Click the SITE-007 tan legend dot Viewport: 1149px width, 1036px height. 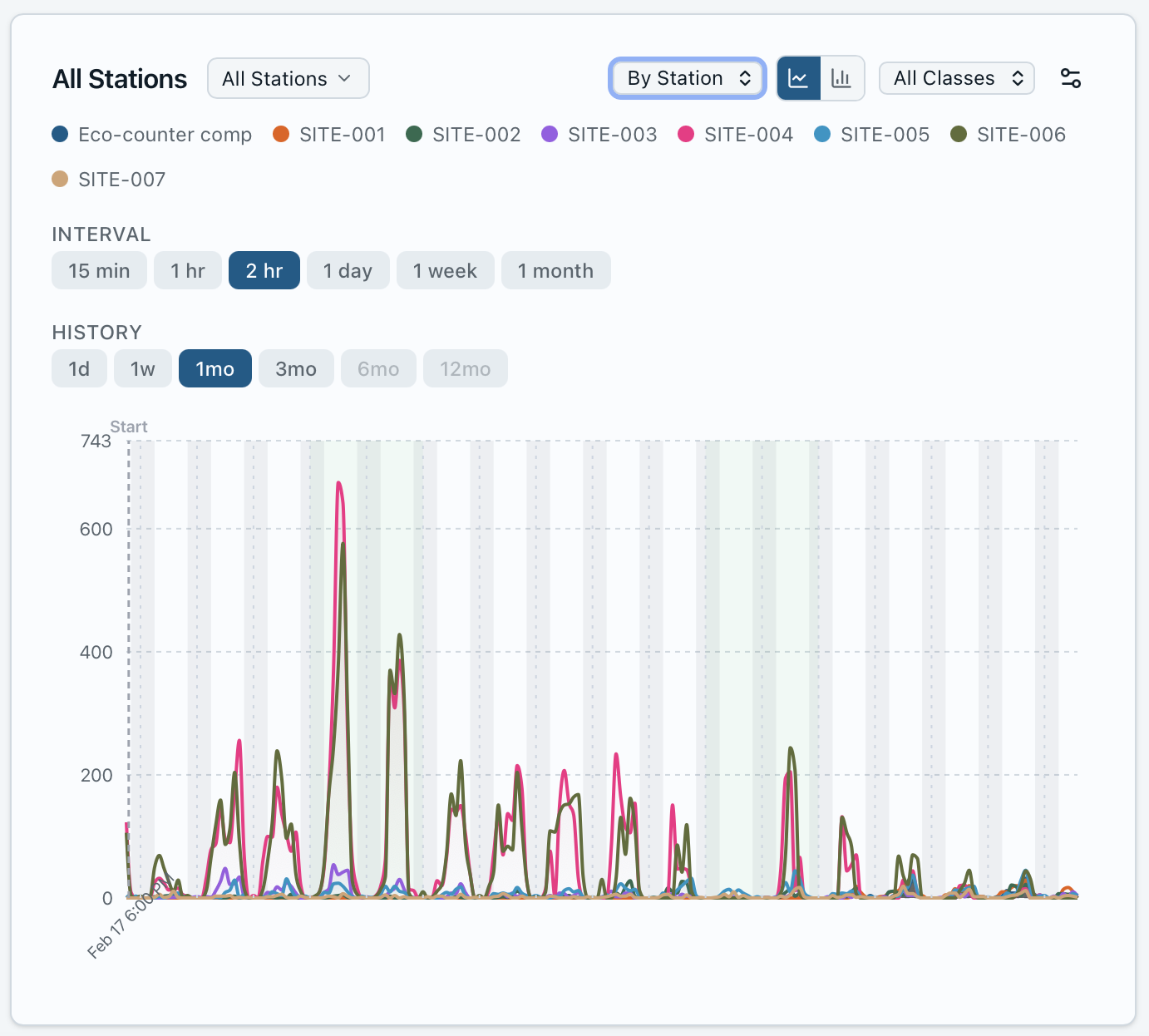pos(59,178)
